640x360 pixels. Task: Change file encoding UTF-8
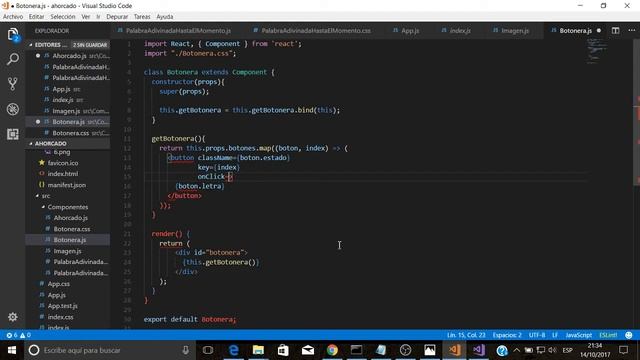[x=537, y=335]
